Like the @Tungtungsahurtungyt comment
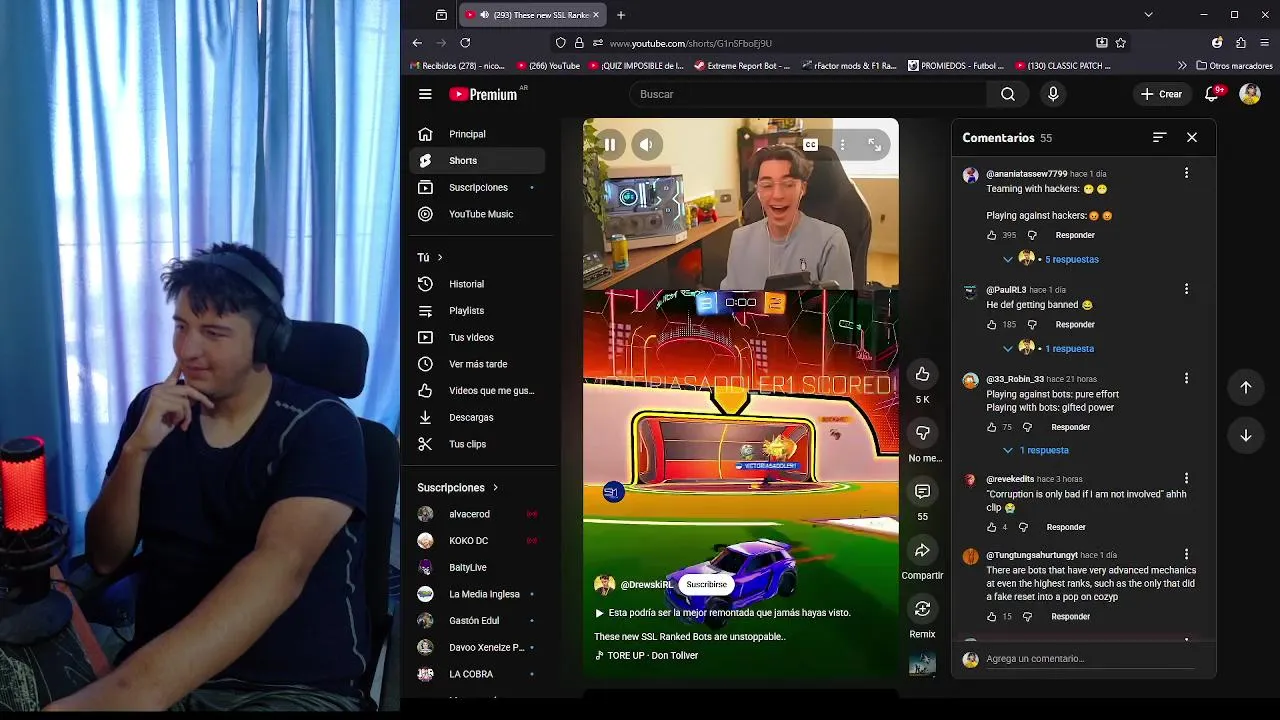The image size is (1280, 720). [992, 616]
